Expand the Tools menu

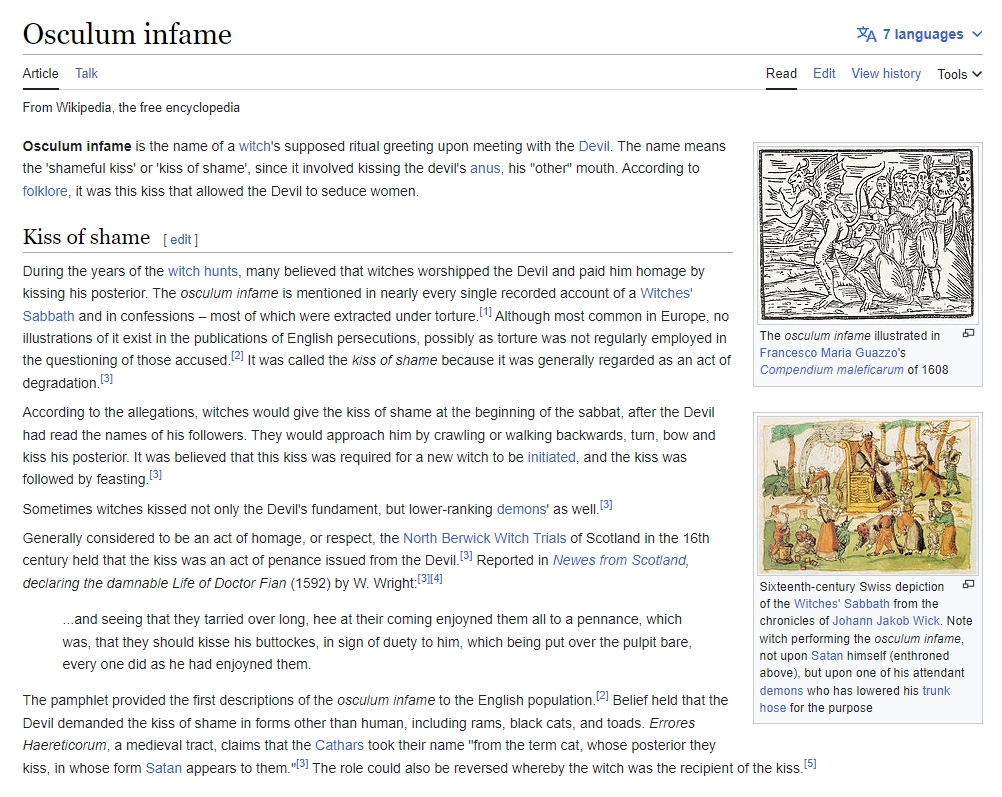[x=959, y=74]
